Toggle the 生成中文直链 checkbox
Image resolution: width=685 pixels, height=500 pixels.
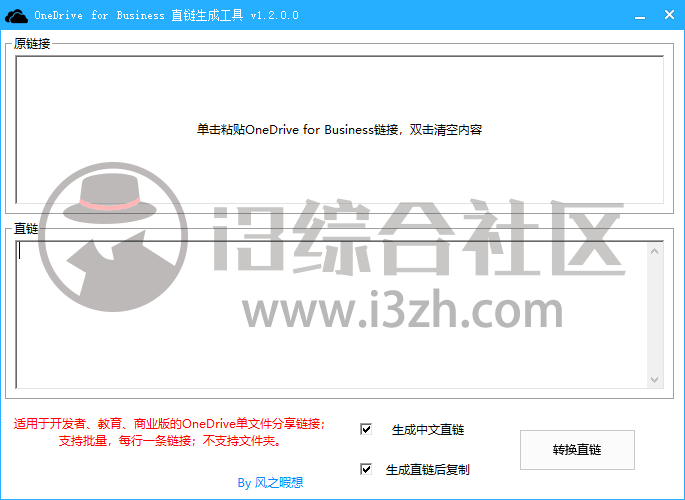point(366,430)
